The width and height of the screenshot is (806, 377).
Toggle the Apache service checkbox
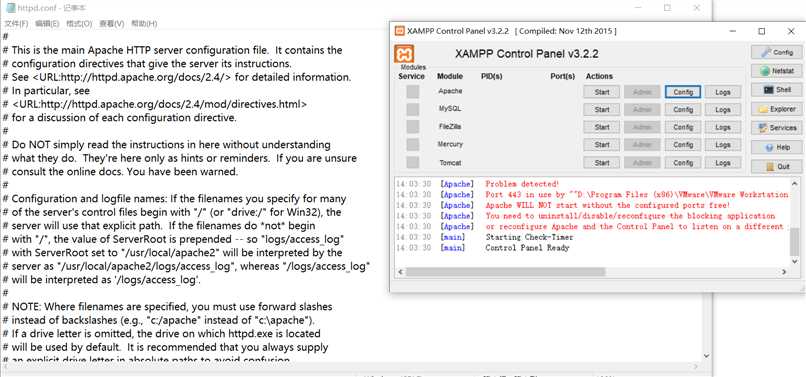pos(412,92)
